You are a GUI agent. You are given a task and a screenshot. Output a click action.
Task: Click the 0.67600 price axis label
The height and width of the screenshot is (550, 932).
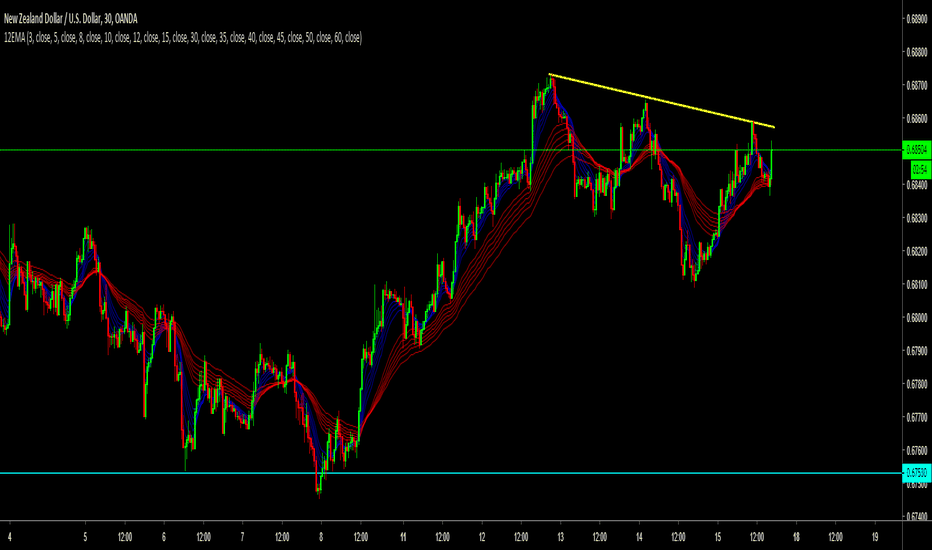click(917, 451)
